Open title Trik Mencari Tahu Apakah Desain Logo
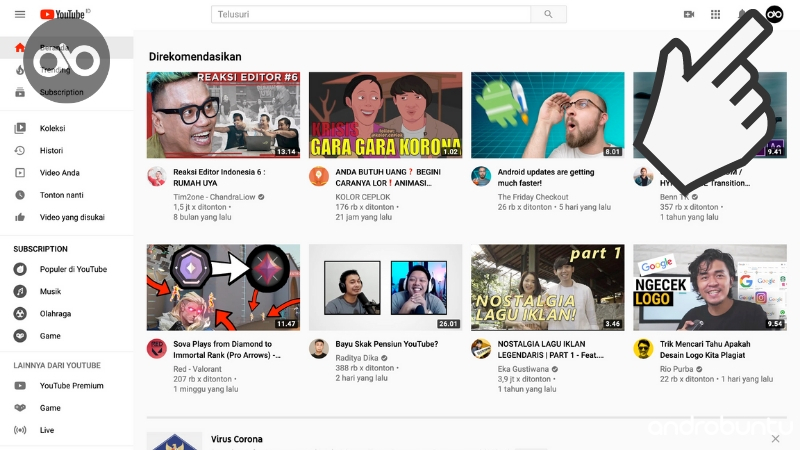800x450 pixels. (x=705, y=349)
